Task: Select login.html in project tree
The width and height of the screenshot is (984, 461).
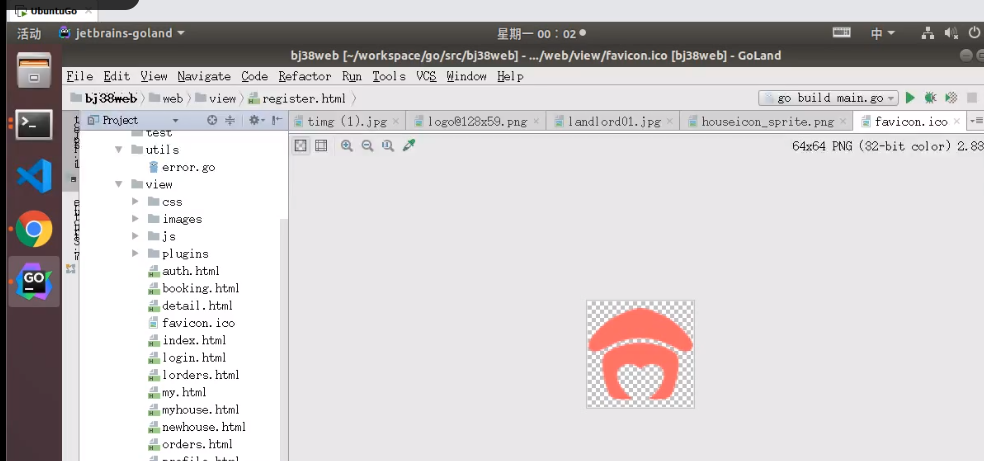Action: 187,358
